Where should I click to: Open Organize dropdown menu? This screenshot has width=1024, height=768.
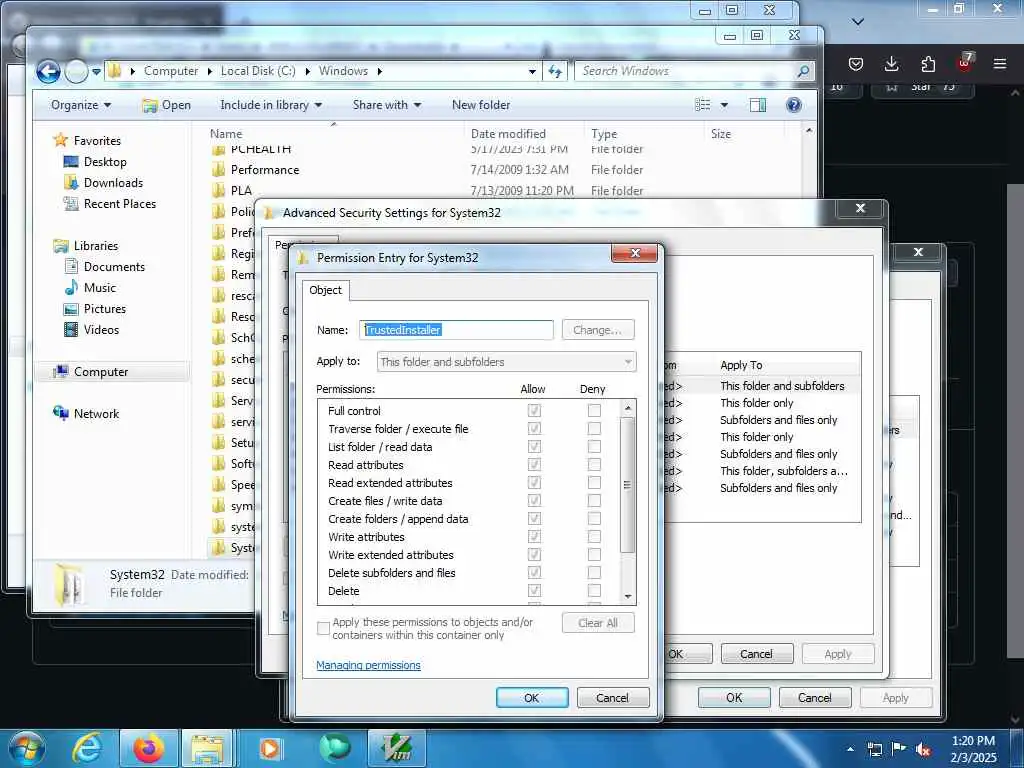click(x=81, y=105)
